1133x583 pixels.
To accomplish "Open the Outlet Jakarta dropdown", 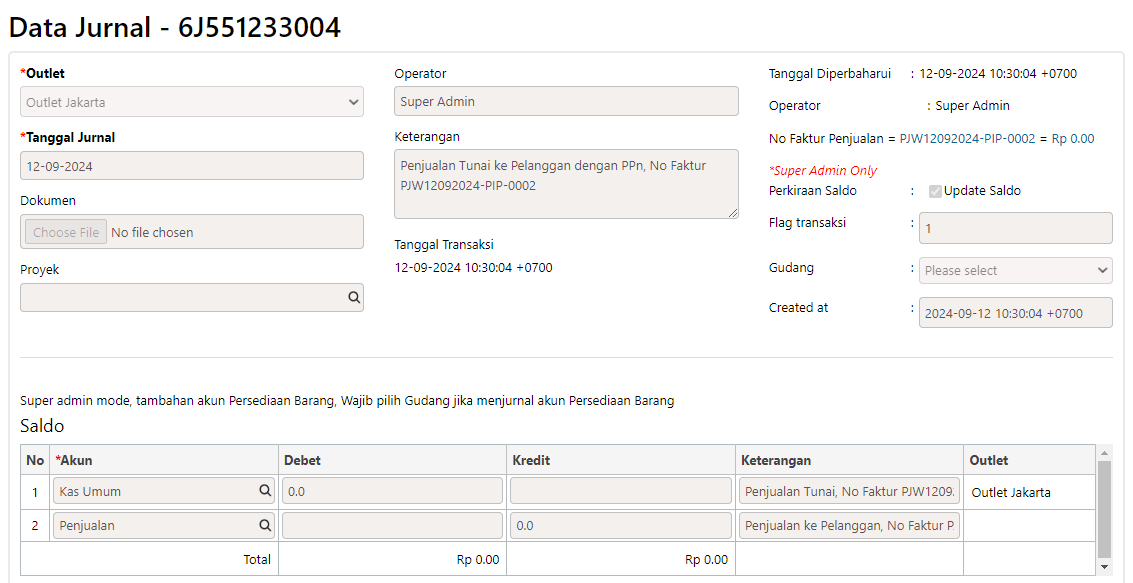I will (191, 102).
